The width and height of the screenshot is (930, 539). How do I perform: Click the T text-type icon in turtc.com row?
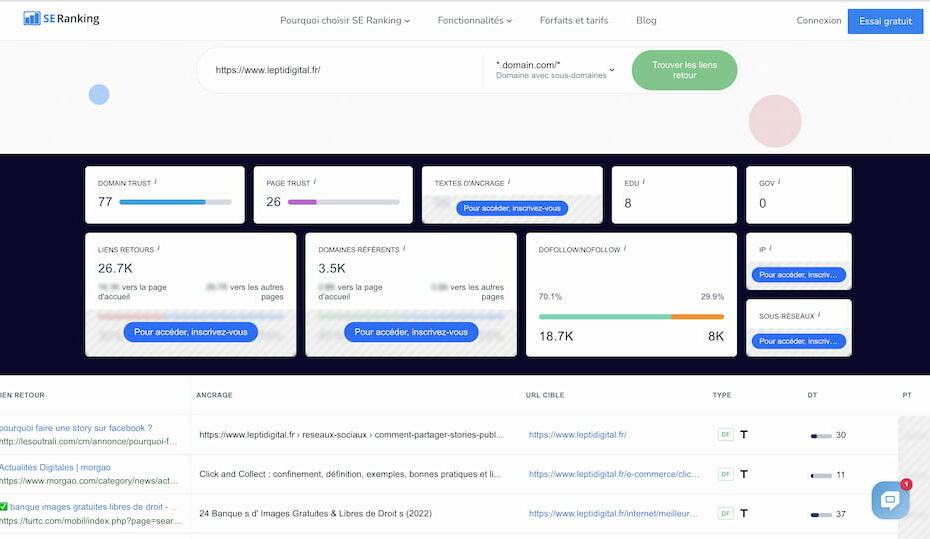point(744,514)
